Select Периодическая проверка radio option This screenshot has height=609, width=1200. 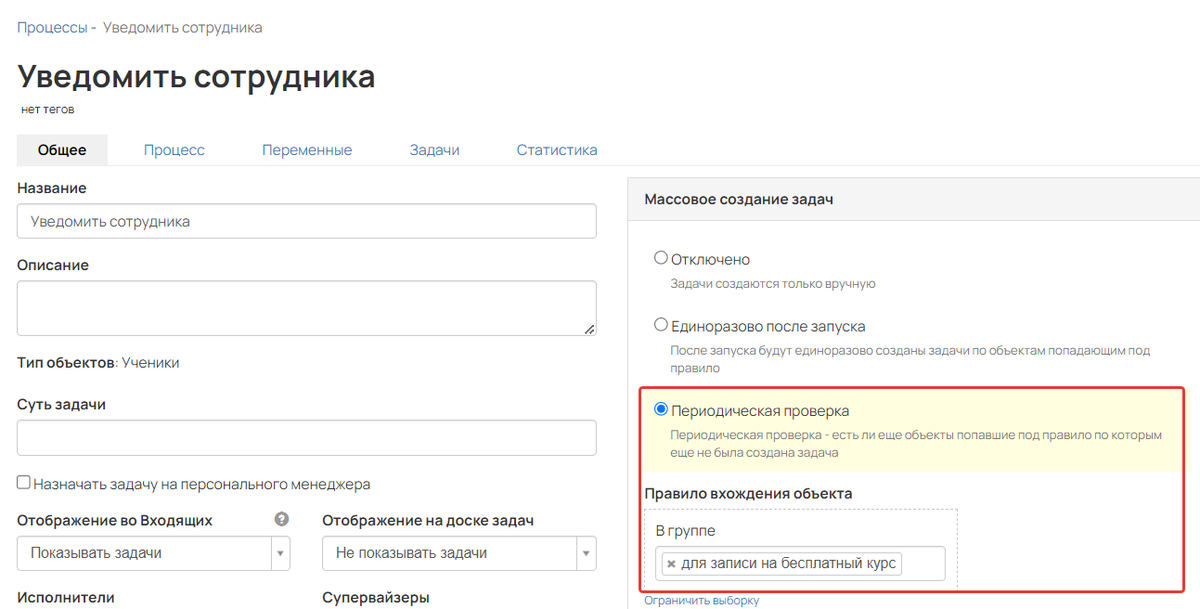pos(660,409)
